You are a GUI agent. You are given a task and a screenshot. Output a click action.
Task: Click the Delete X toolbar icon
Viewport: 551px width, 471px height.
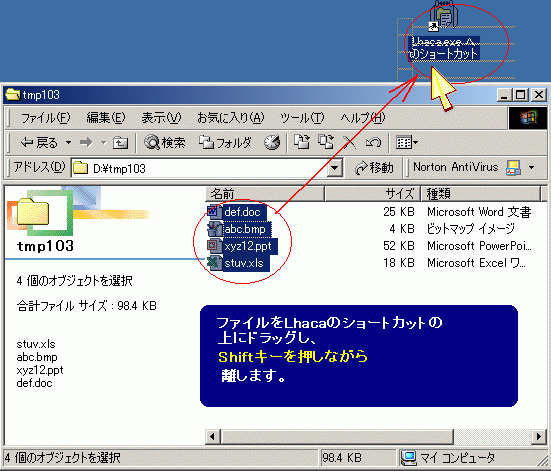[x=349, y=142]
